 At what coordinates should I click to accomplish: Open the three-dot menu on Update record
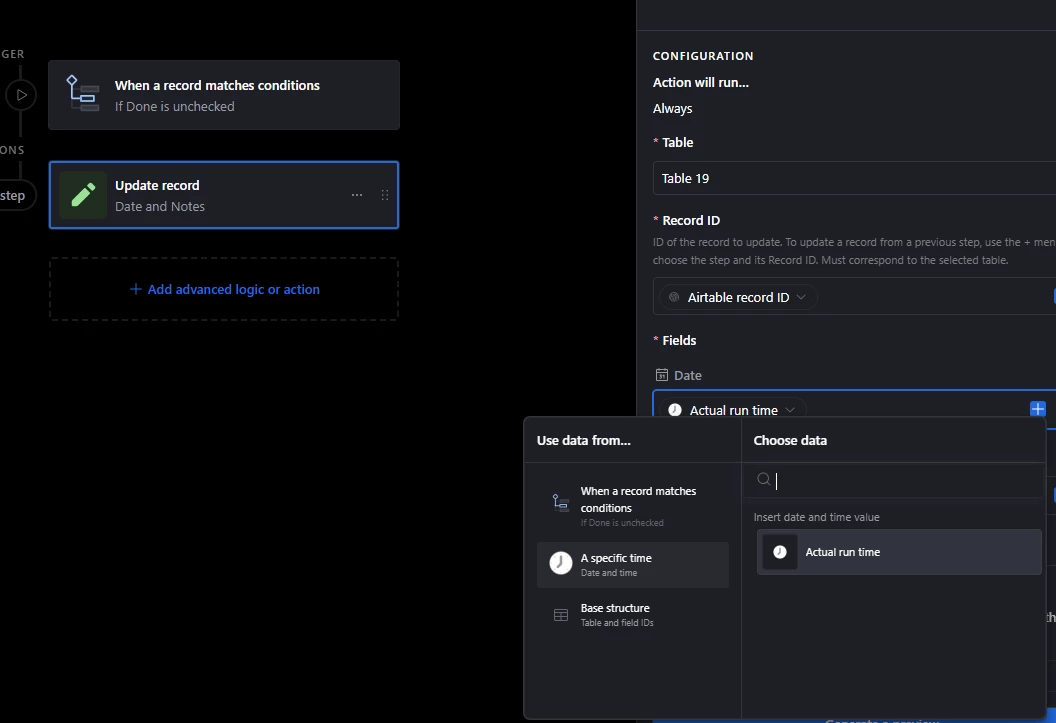click(357, 195)
